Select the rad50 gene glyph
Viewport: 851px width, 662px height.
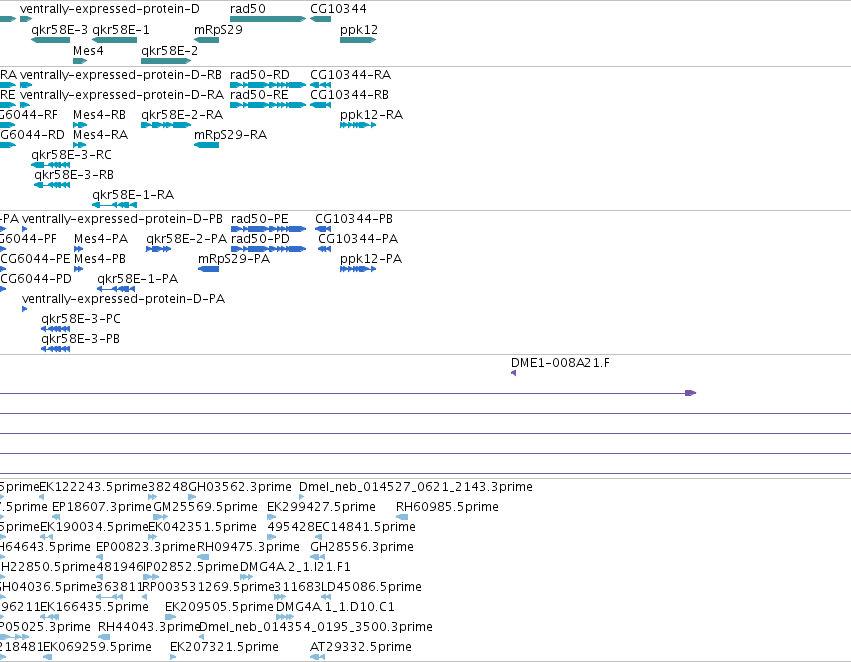coord(268,19)
